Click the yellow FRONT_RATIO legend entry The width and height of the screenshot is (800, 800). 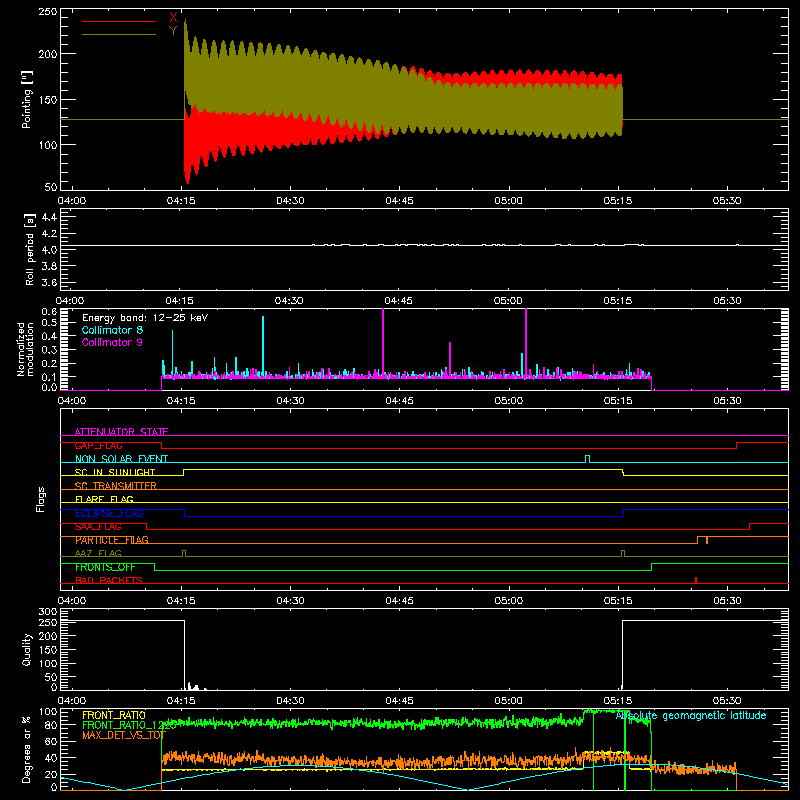click(114, 715)
